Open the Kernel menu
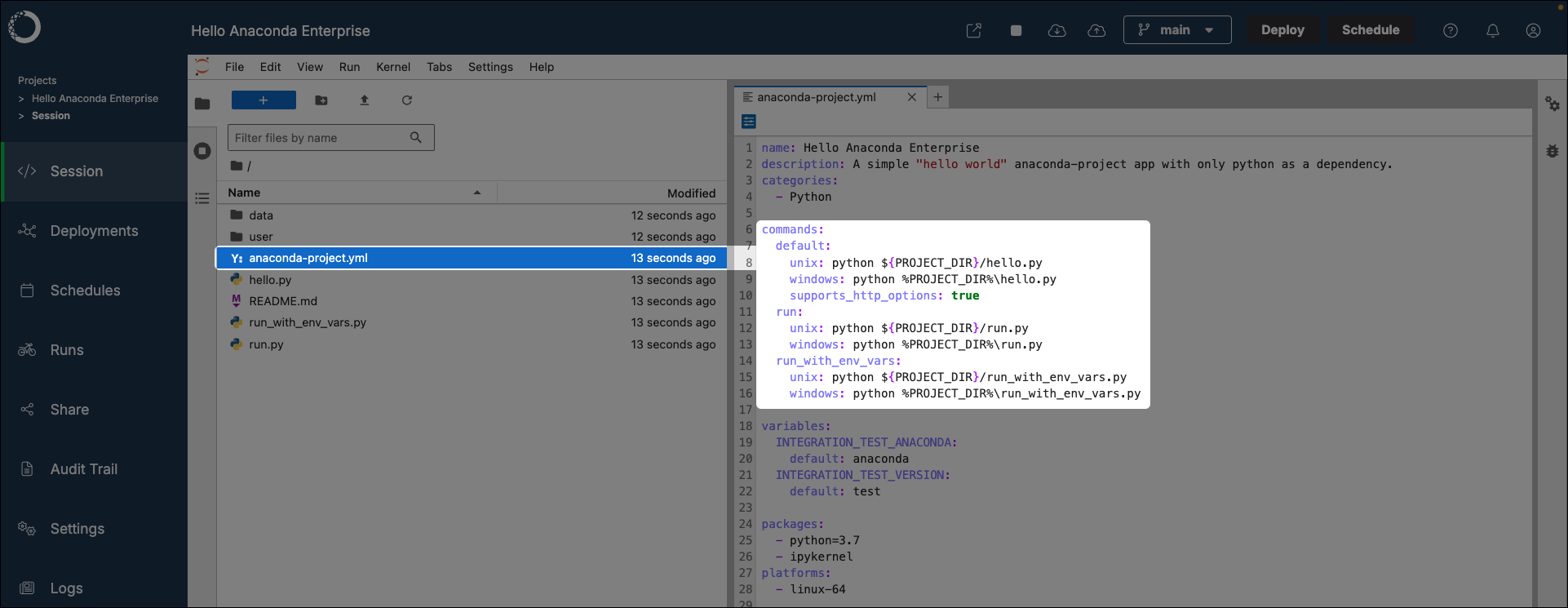The image size is (1568, 608). click(393, 67)
